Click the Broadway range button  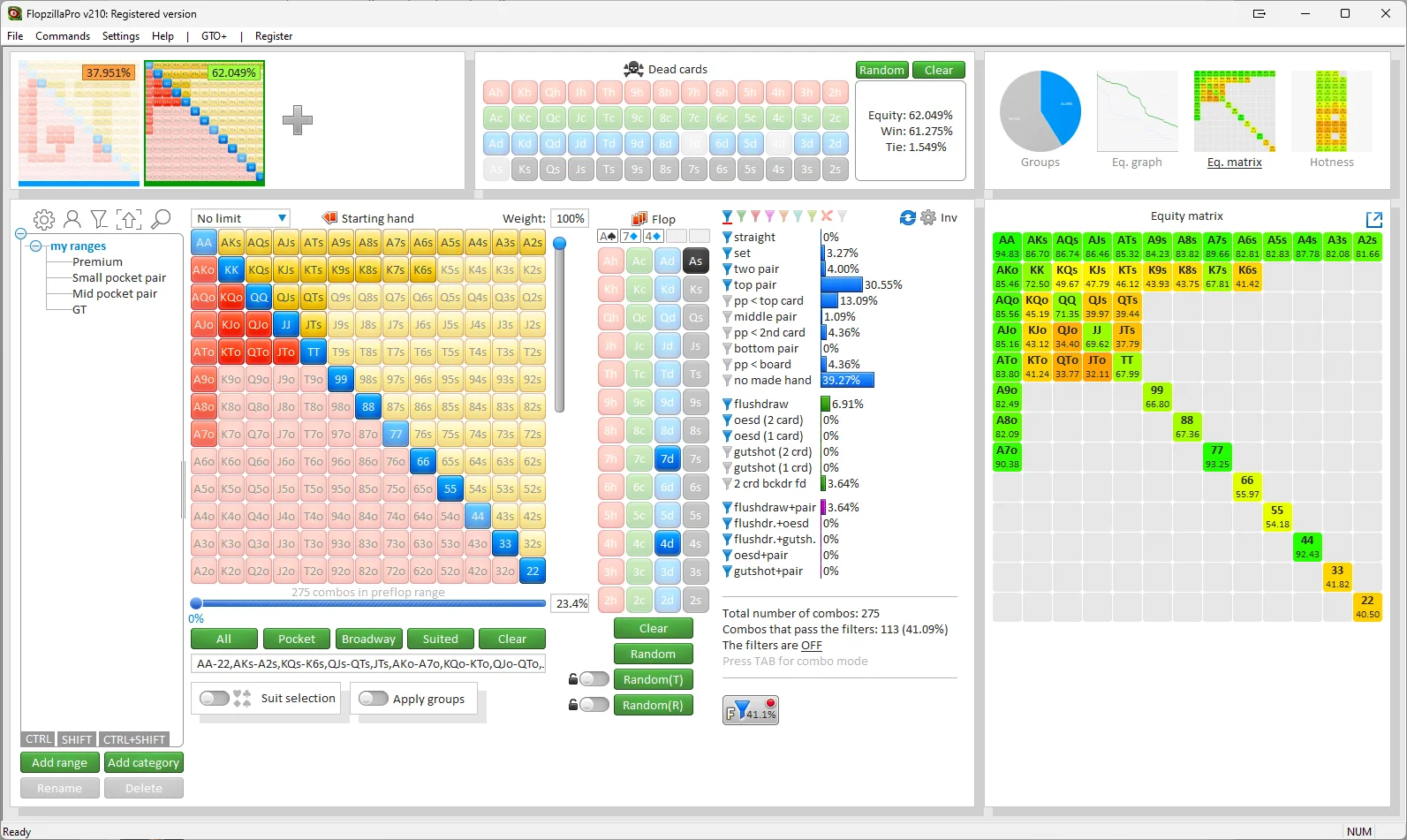(368, 639)
